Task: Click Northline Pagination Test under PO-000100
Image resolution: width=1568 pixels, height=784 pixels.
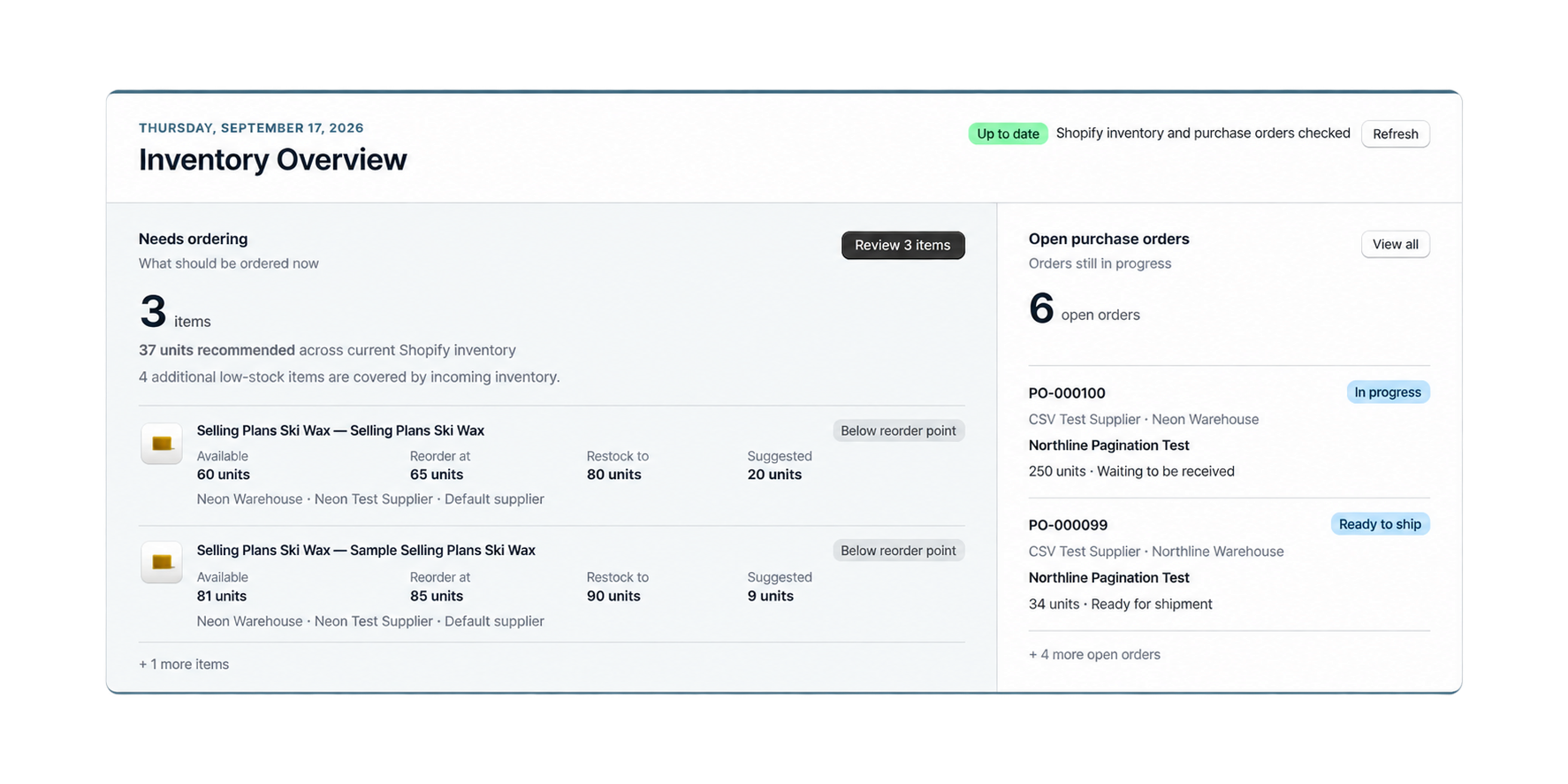Action: point(1109,445)
